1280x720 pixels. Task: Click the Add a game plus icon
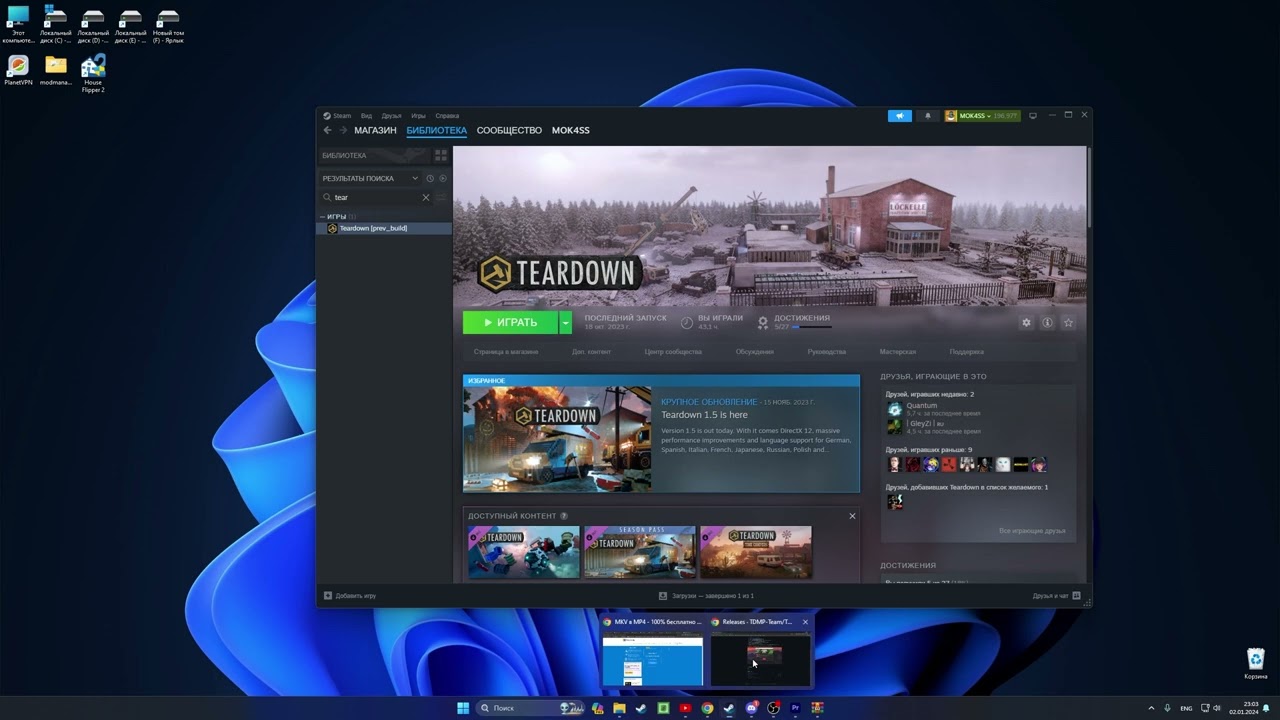(327, 596)
